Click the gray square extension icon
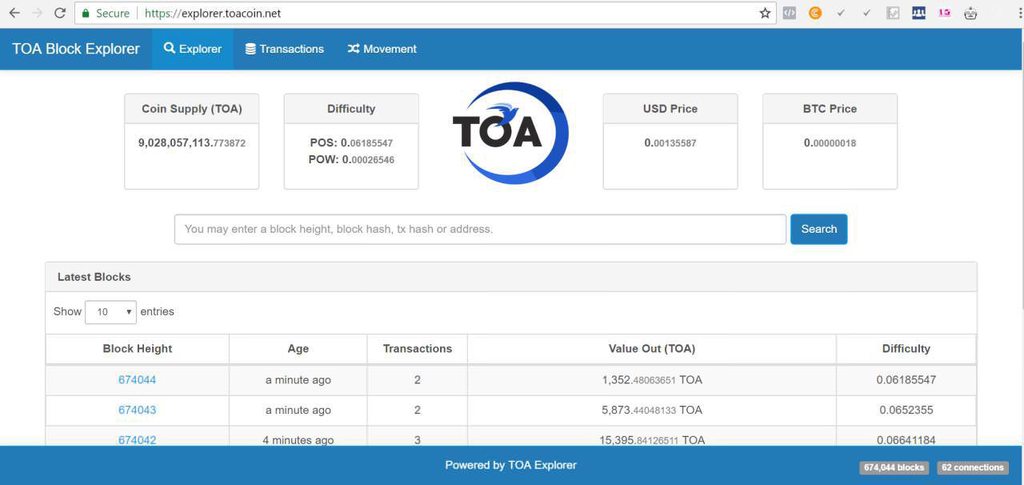This screenshot has width=1024, height=485. point(893,12)
